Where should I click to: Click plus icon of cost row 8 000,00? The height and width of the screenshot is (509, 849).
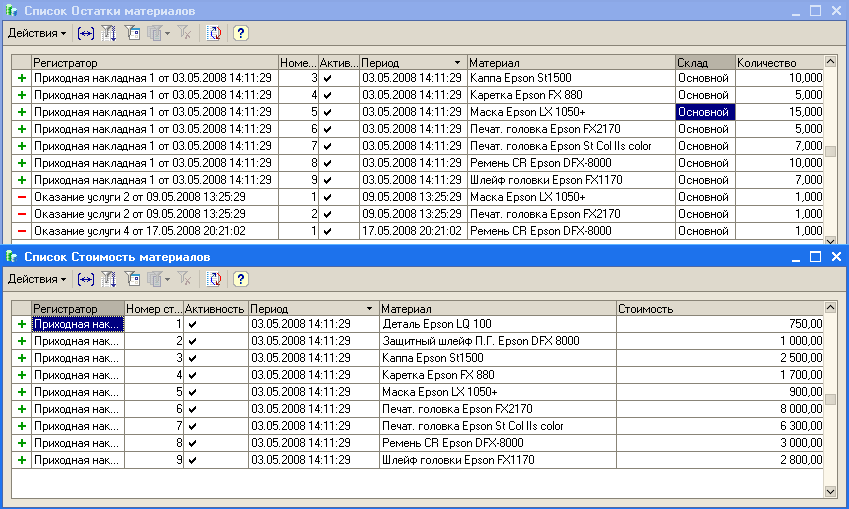[22, 409]
